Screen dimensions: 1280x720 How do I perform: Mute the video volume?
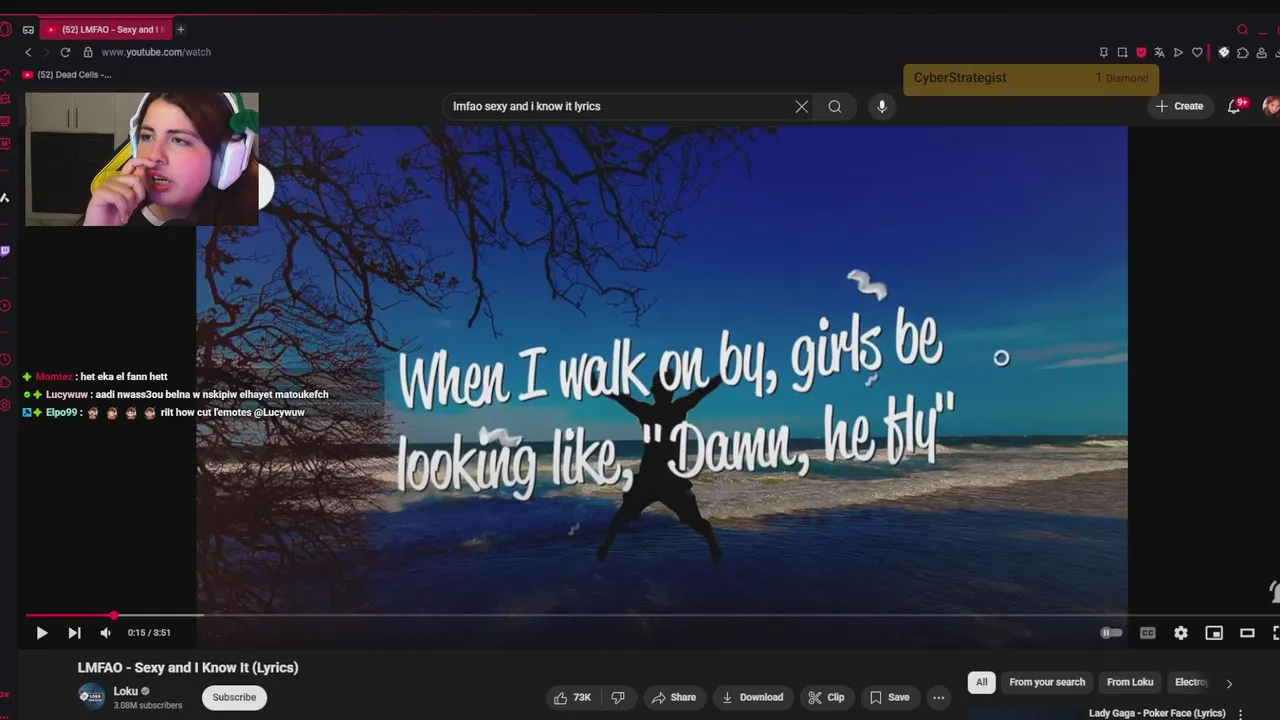coord(105,633)
